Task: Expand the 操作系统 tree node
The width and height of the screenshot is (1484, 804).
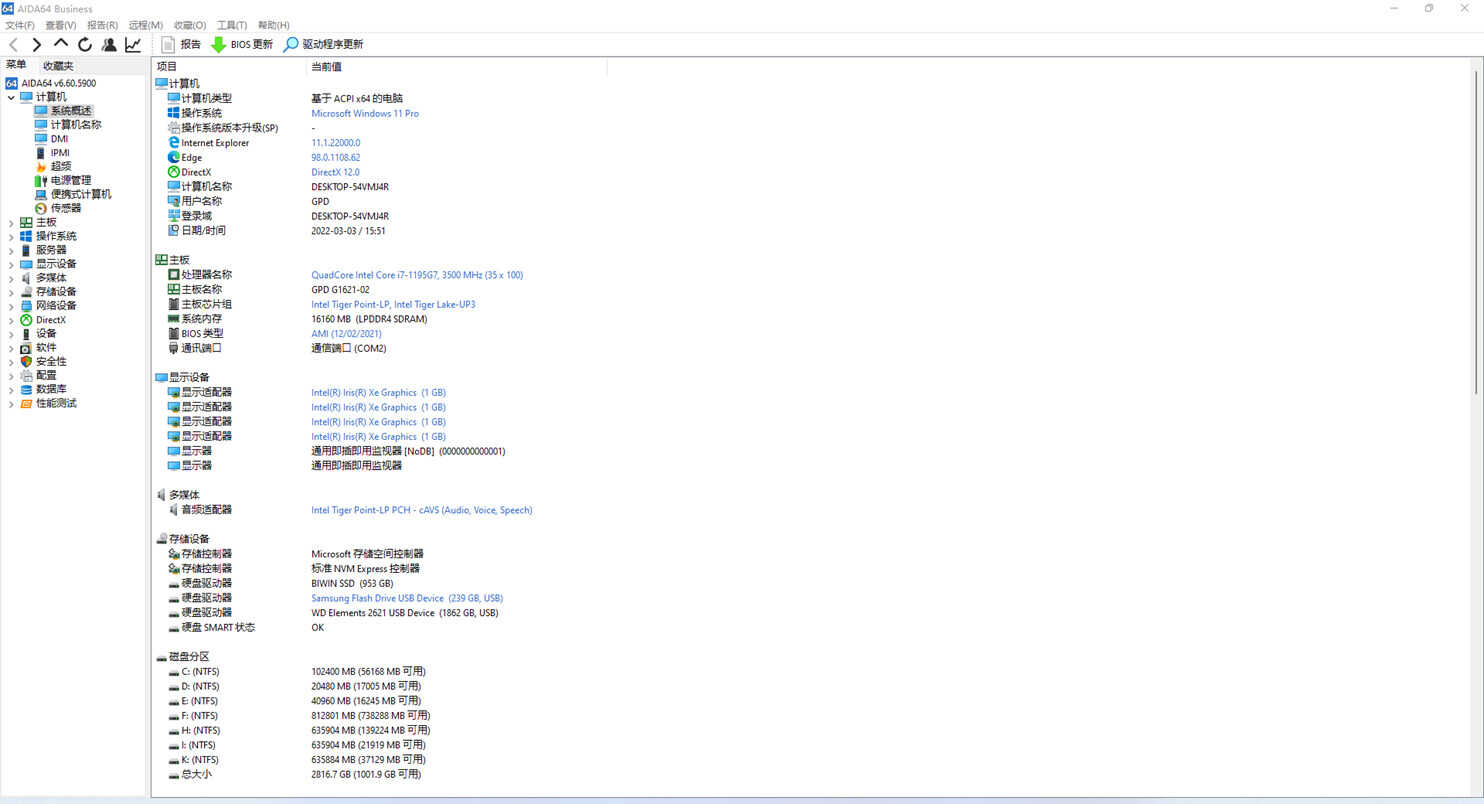Action: pos(11,236)
